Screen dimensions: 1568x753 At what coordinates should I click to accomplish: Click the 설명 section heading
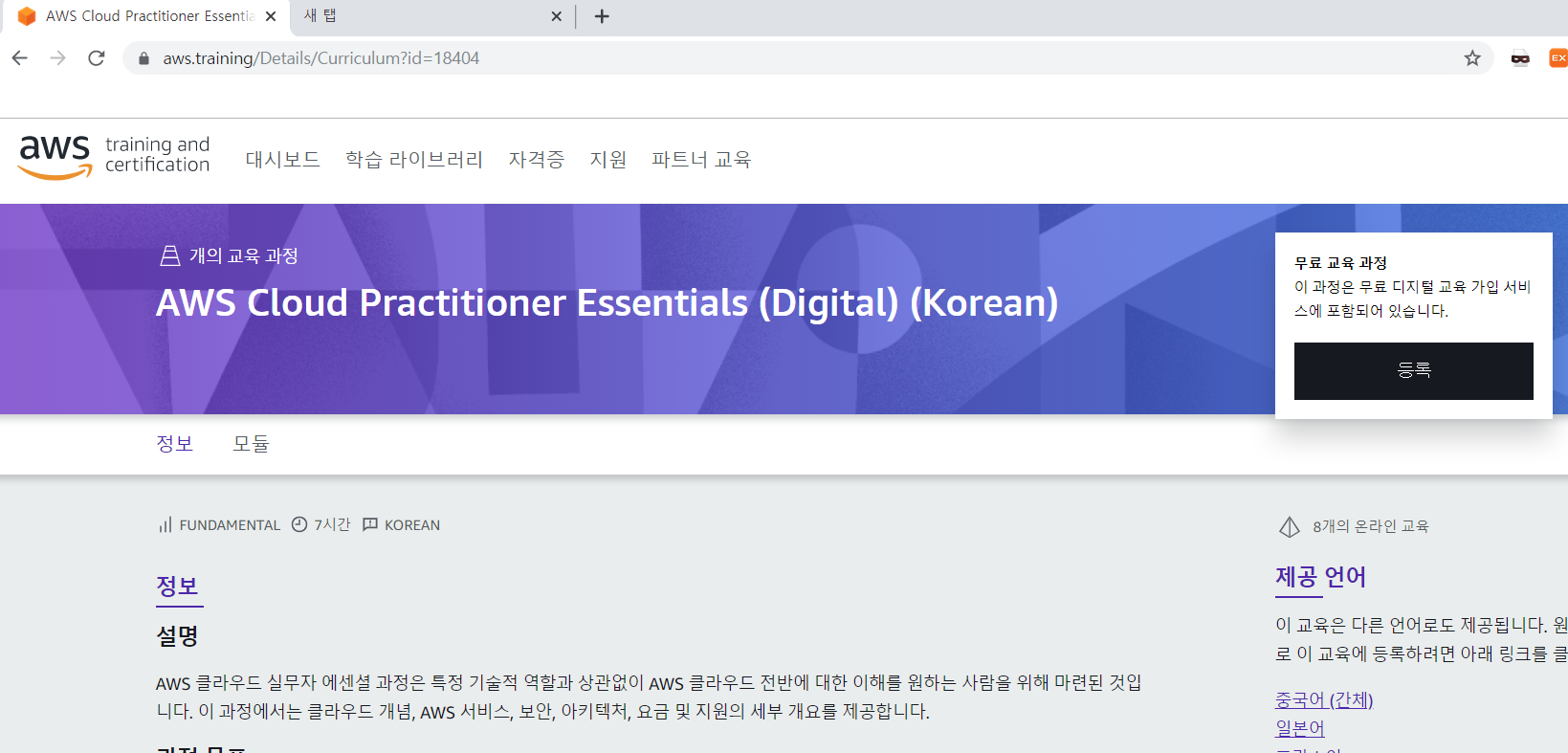(x=177, y=636)
